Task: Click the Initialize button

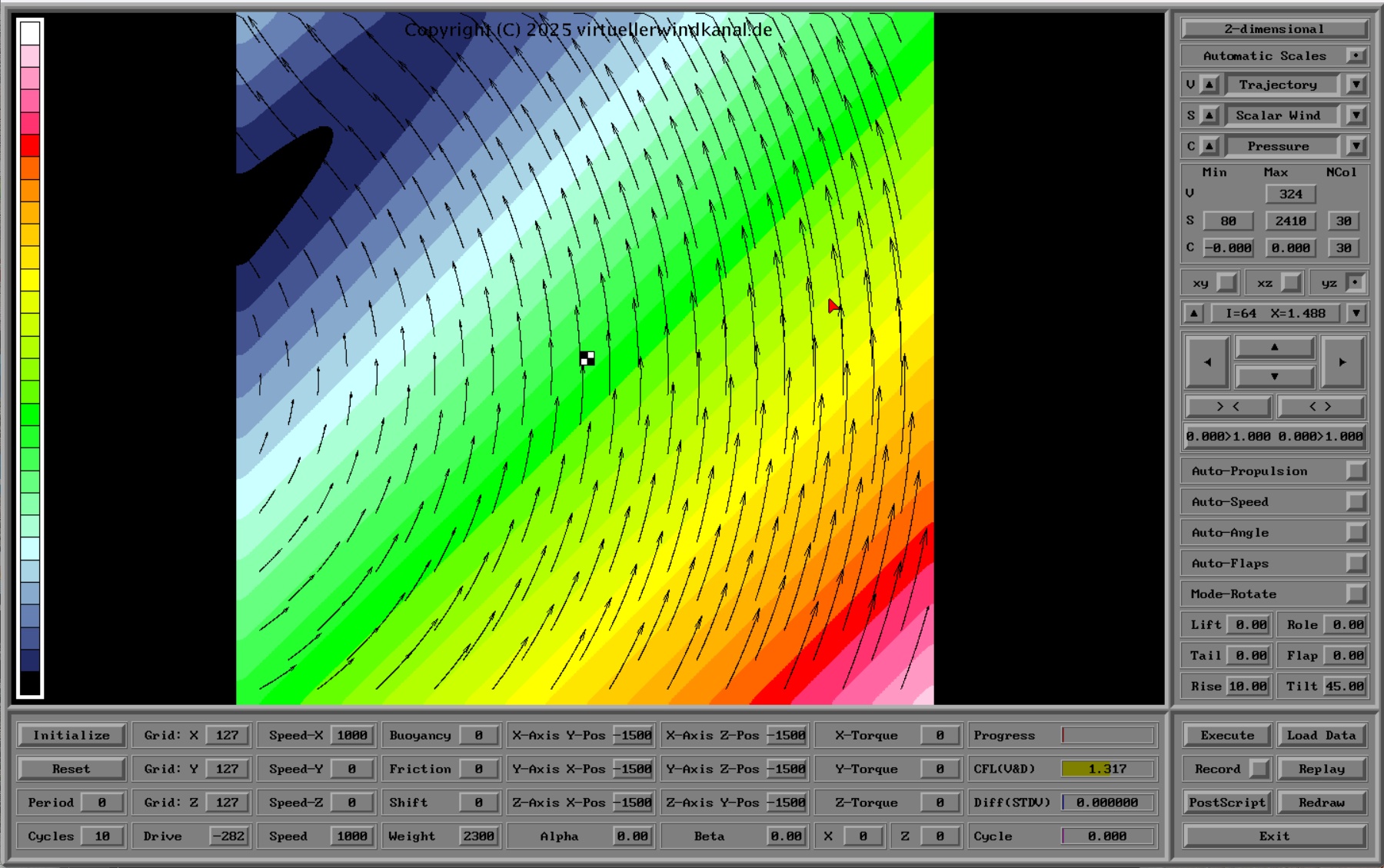Action: [72, 735]
